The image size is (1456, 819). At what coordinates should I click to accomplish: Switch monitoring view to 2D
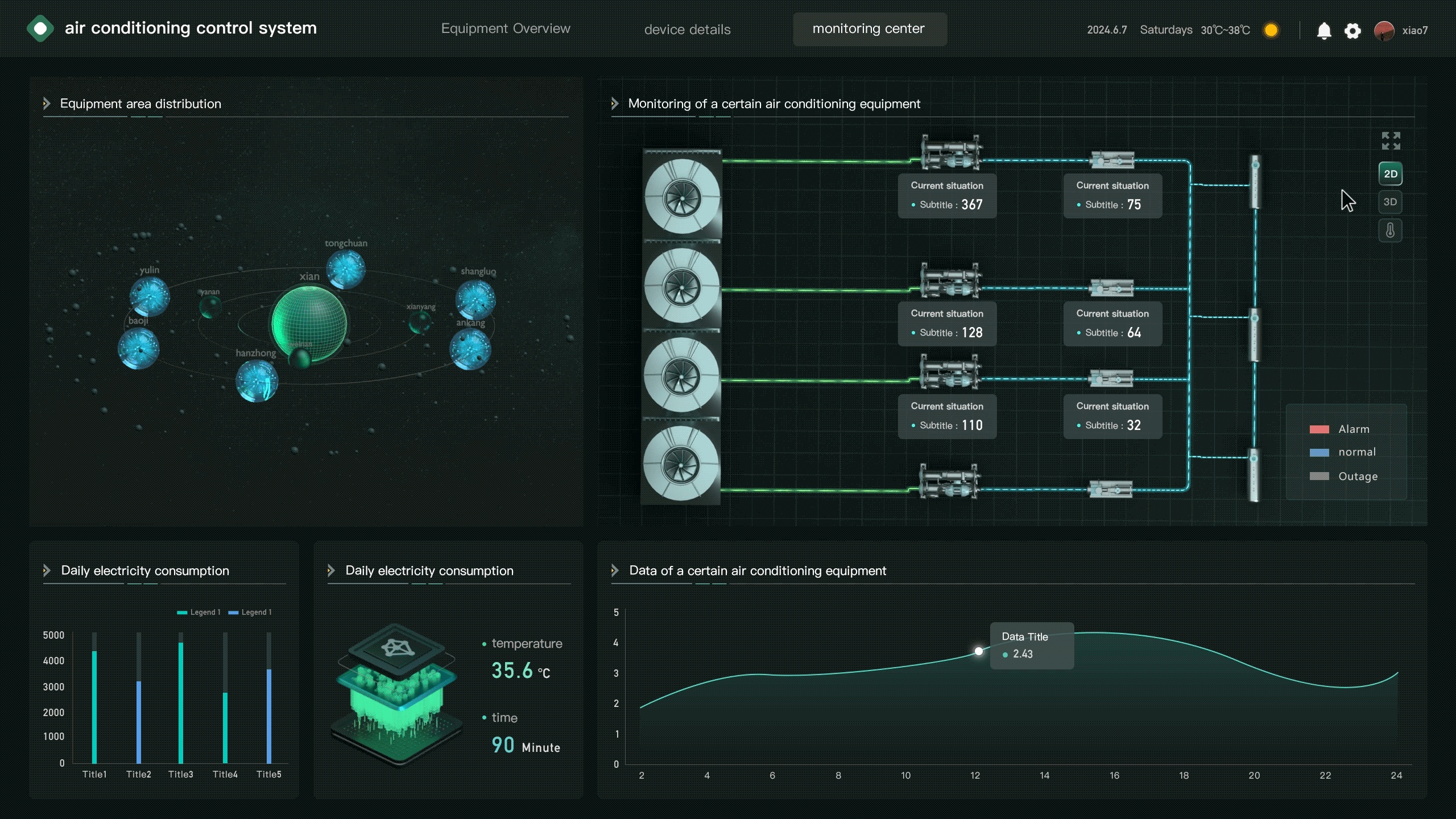coord(1390,174)
